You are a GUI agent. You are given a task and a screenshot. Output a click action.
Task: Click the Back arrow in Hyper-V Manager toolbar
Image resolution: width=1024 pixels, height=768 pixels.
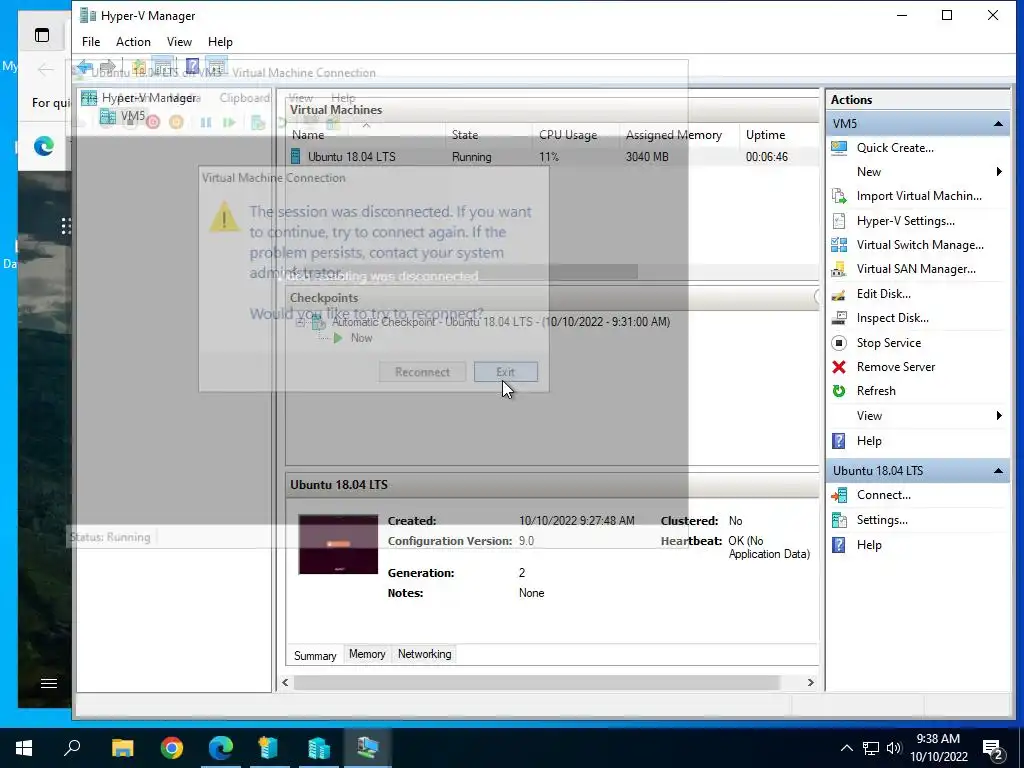85,67
